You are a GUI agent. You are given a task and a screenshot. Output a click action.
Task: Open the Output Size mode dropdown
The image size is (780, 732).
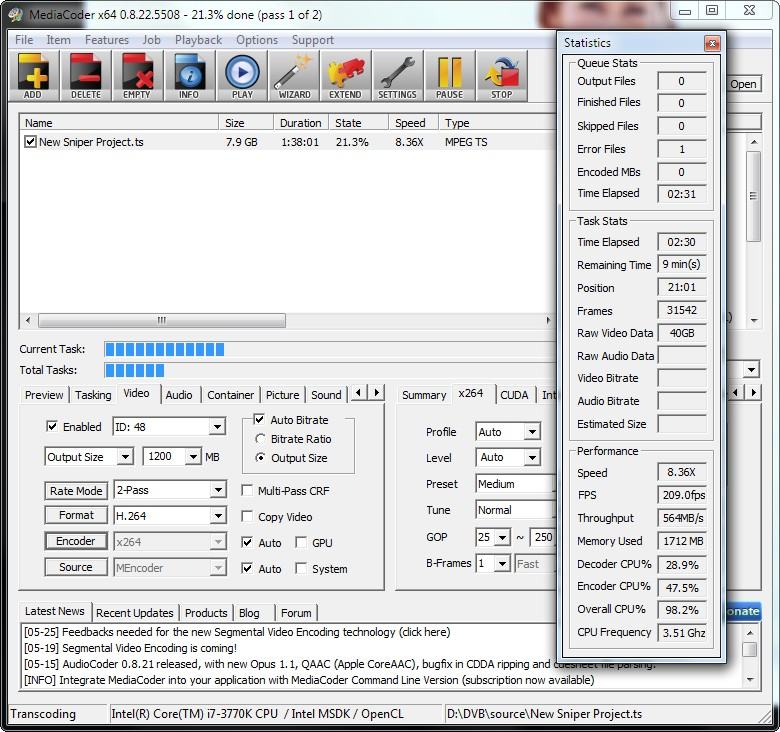pyautogui.click(x=125, y=457)
